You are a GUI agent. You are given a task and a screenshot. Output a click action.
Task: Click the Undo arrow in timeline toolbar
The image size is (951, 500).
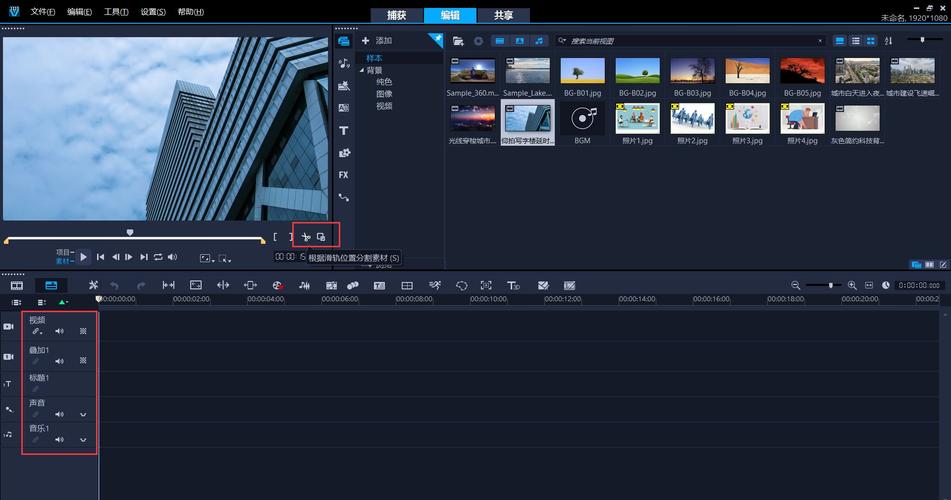point(115,285)
